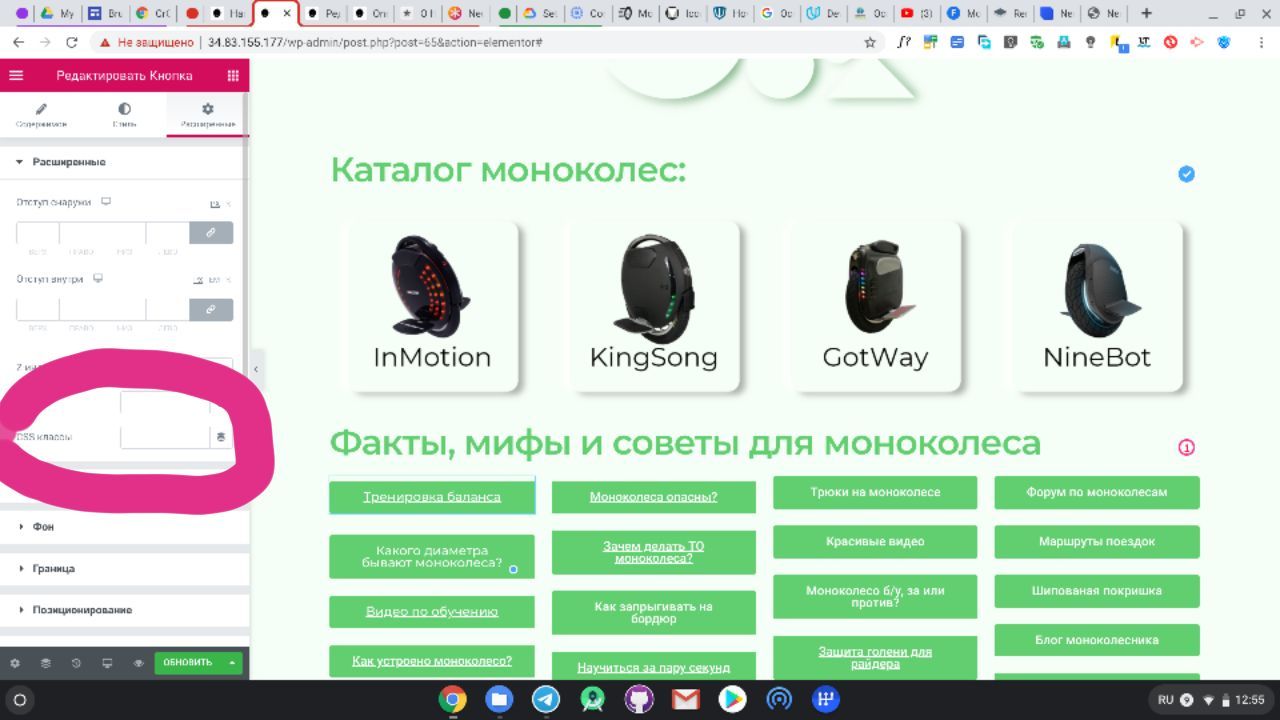
Task: Collapse the Elementor panel with side arrow
Action: 256,369
